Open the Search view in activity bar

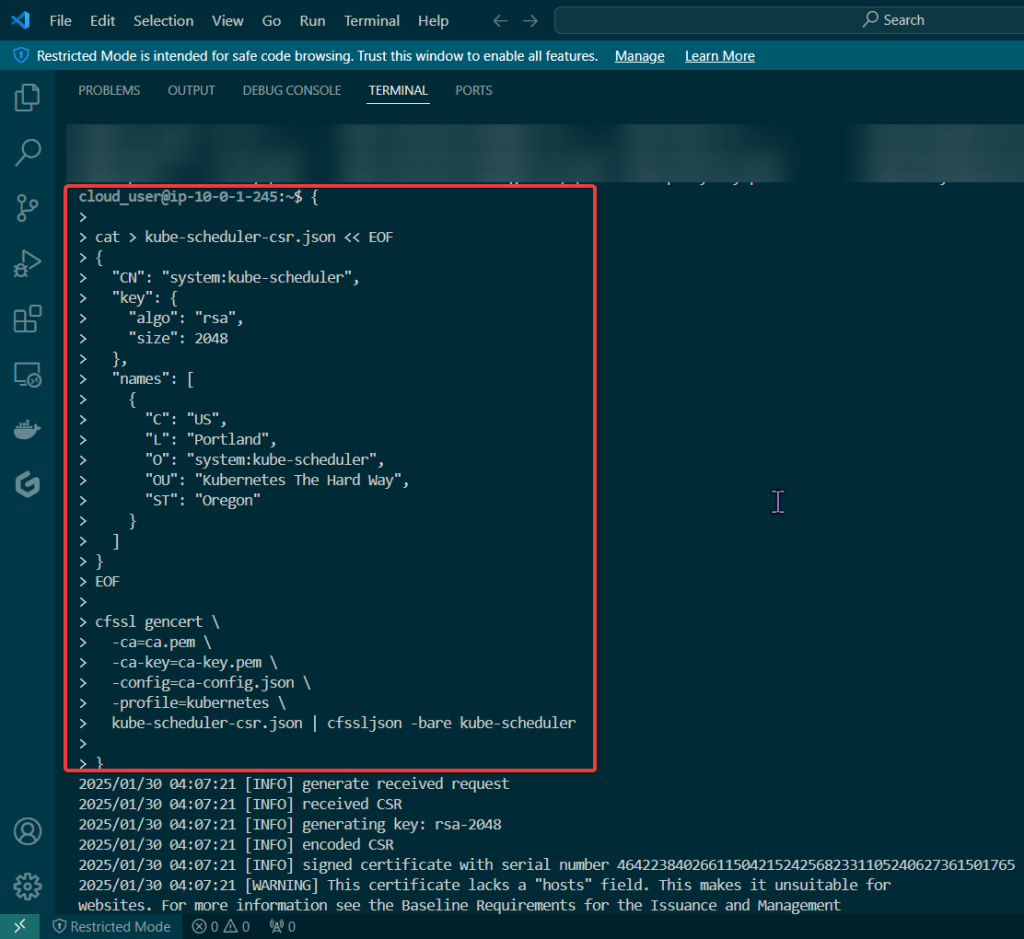coord(27,153)
